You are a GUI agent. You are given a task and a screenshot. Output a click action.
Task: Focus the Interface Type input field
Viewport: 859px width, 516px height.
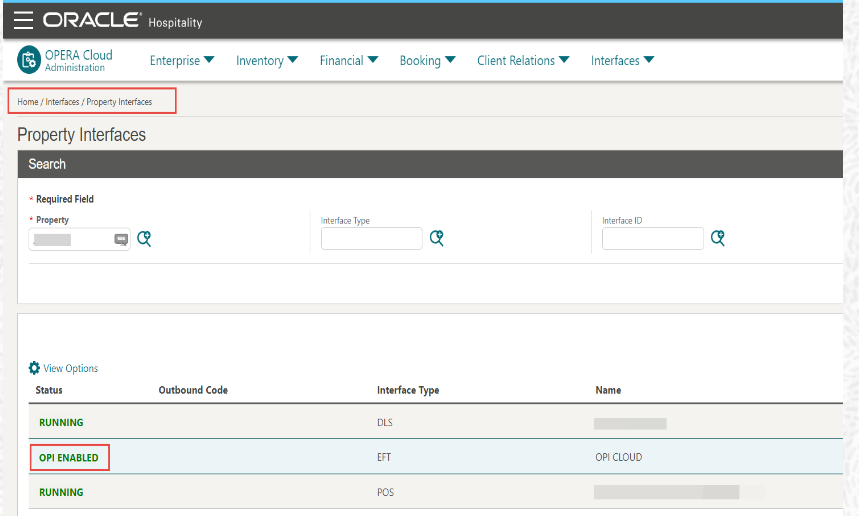pos(371,238)
